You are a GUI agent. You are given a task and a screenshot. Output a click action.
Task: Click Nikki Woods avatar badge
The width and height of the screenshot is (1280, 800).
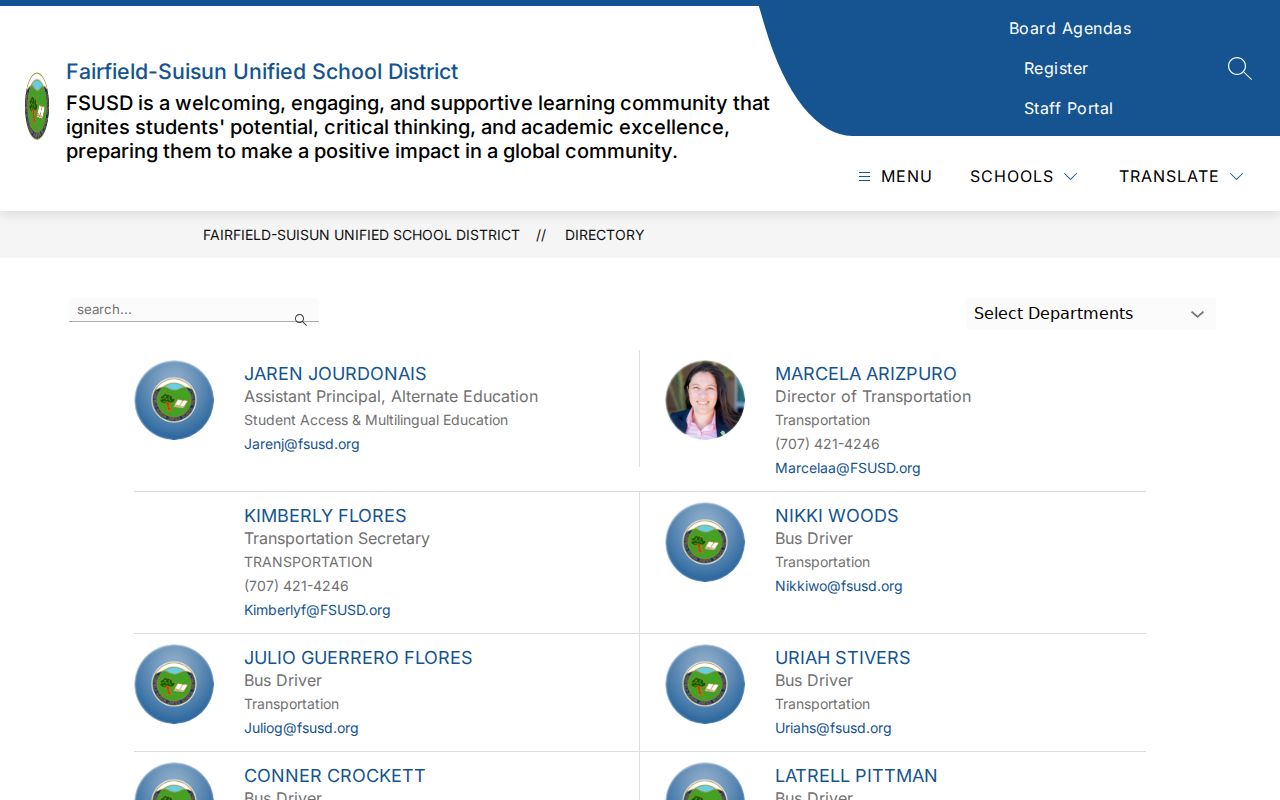(x=705, y=542)
